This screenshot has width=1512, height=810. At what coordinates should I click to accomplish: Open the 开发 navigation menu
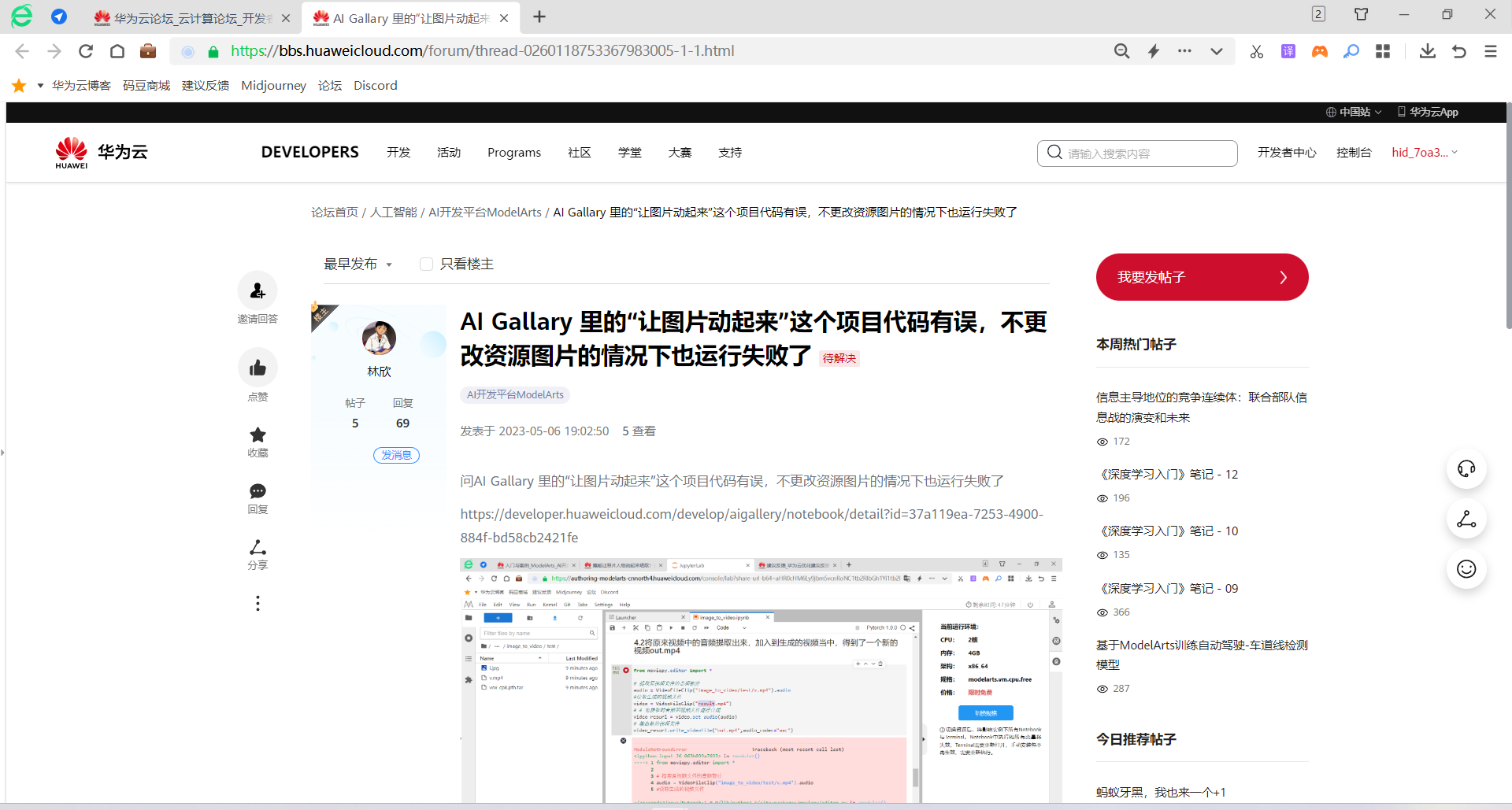click(x=398, y=153)
